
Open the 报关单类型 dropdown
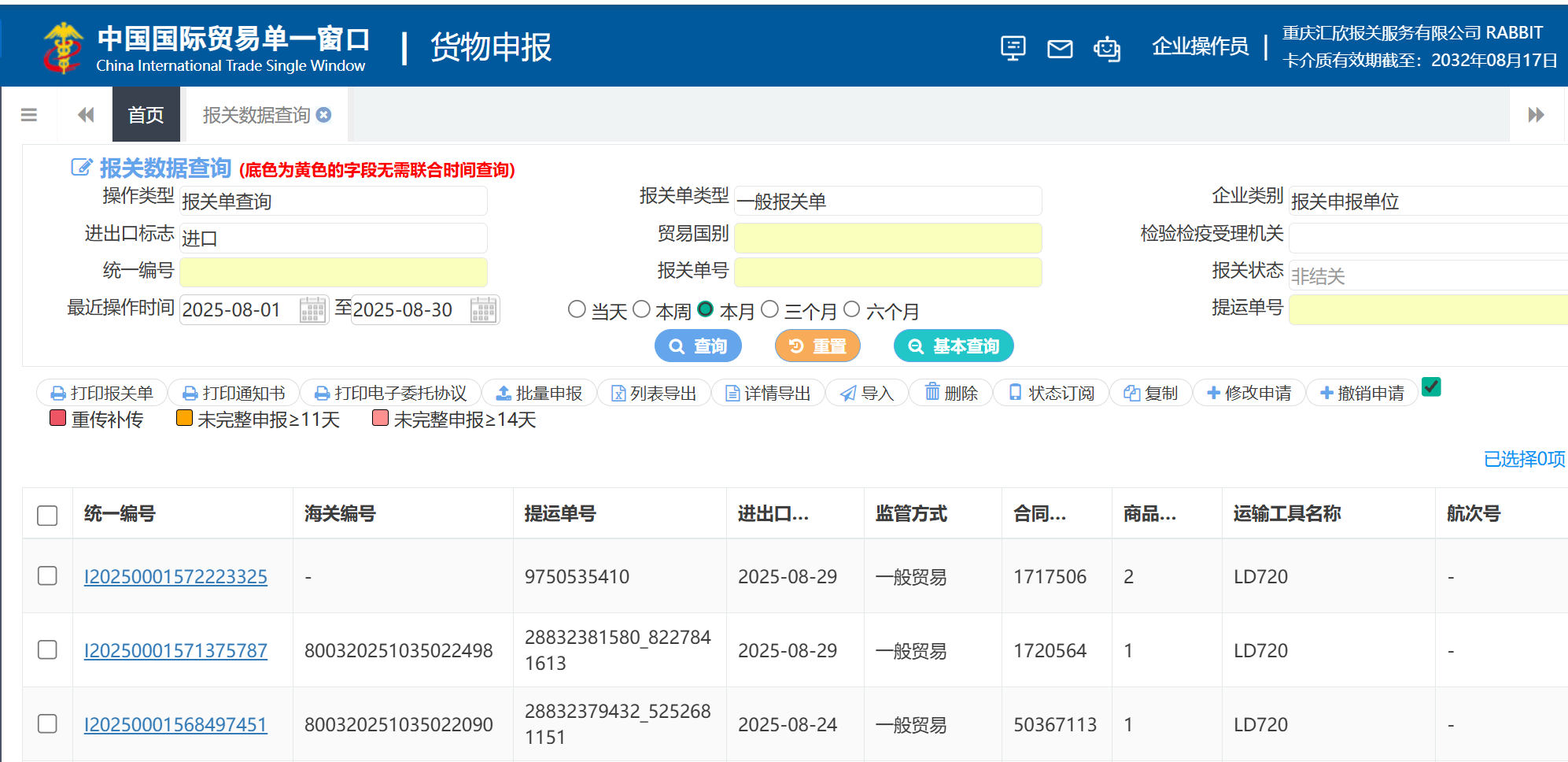point(887,202)
